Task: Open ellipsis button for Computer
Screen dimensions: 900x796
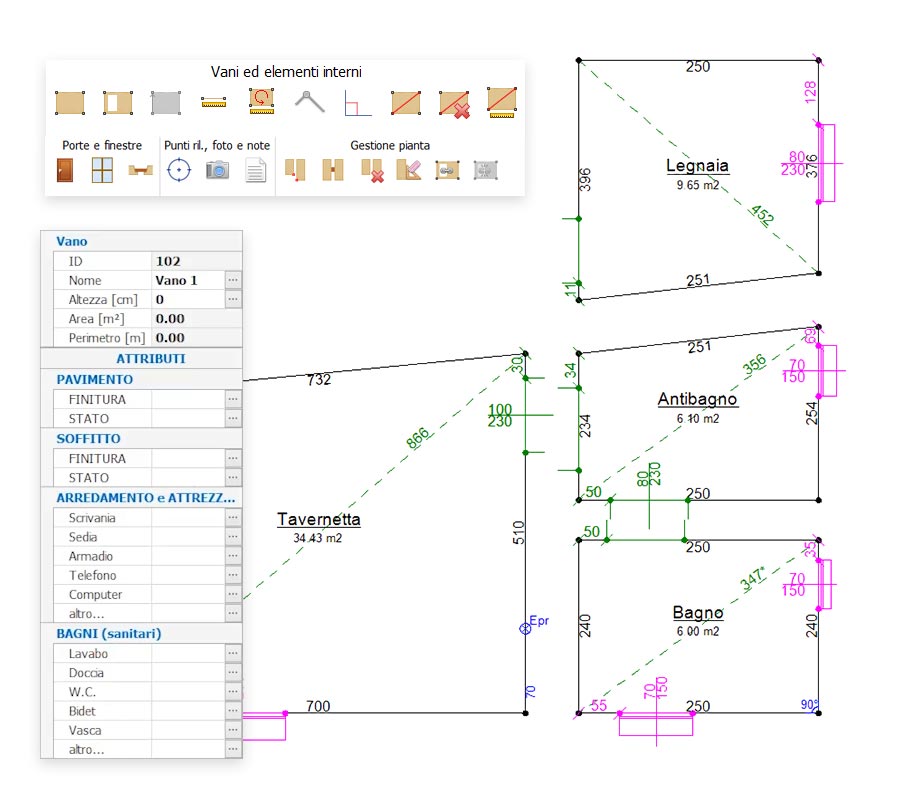Action: [232, 594]
